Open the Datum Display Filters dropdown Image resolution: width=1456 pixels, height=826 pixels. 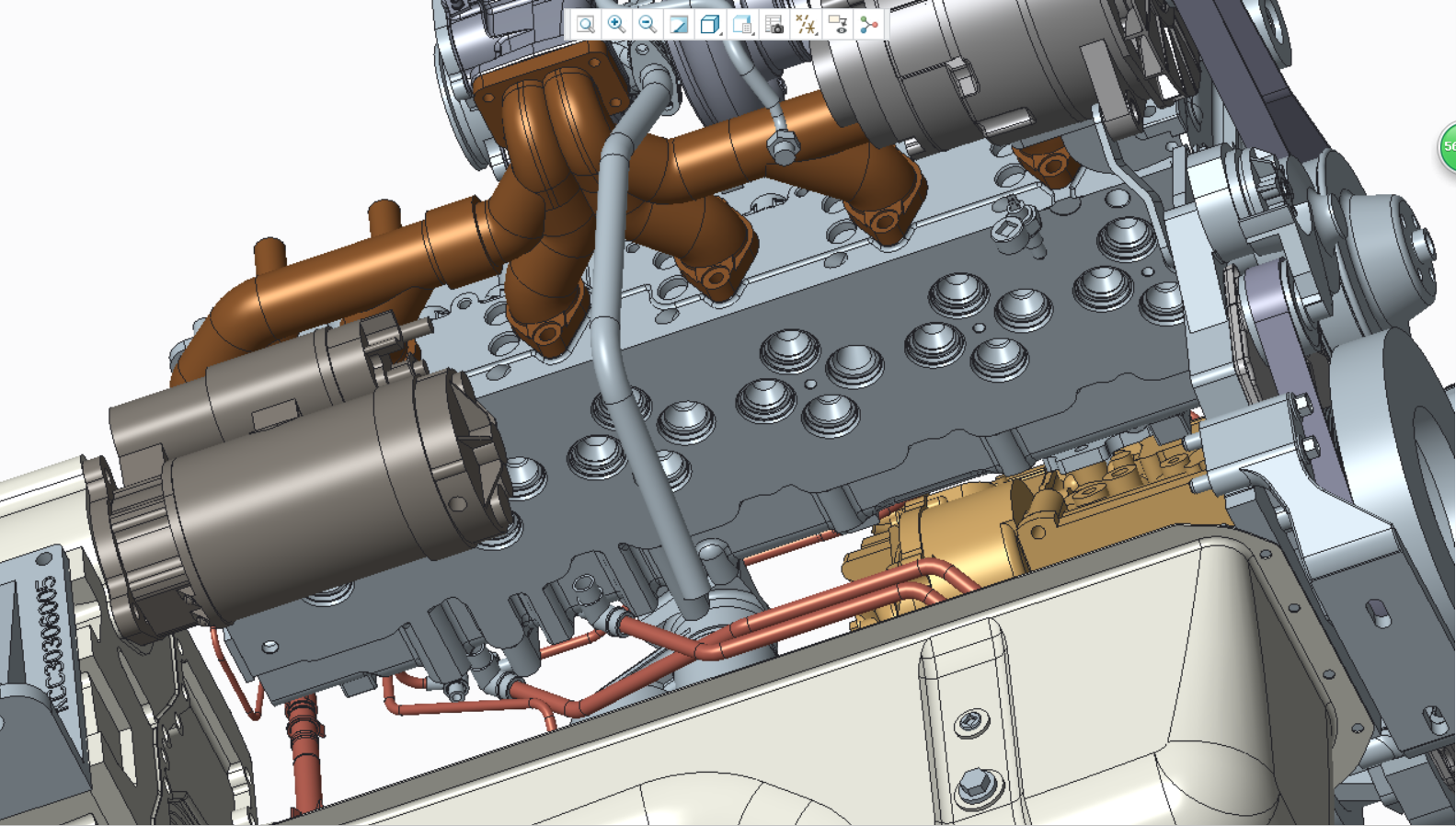[x=806, y=25]
